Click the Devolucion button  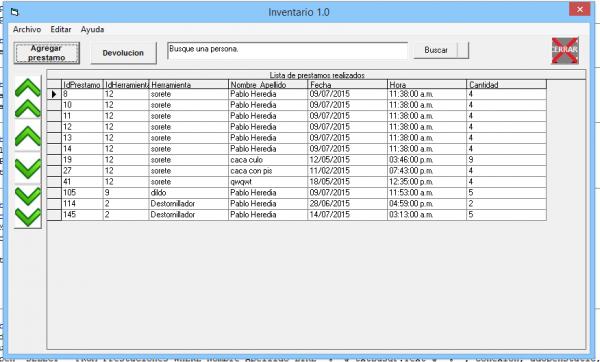click(123, 53)
